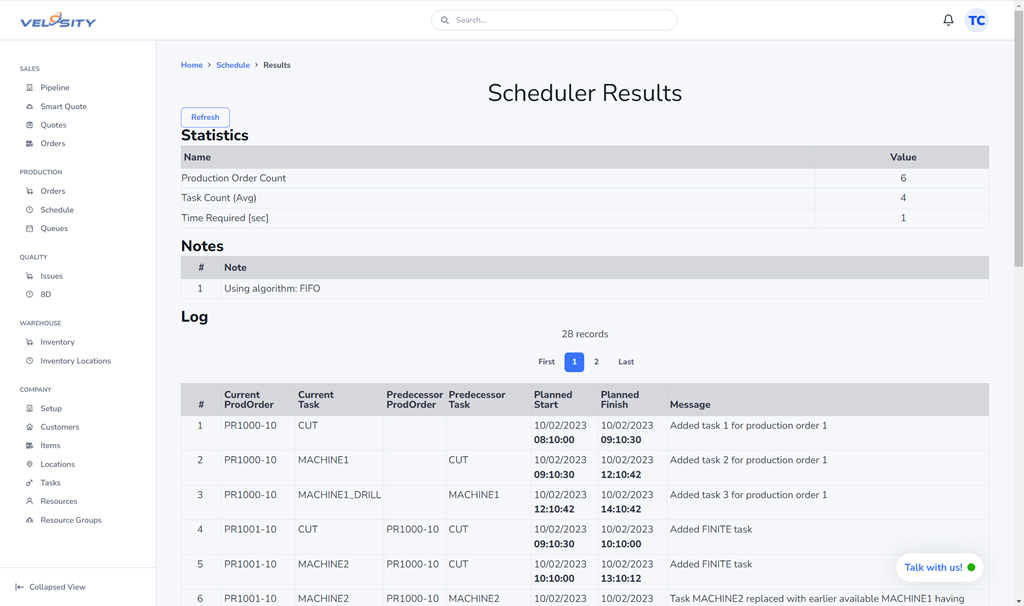
Task: Jump to Last page of log
Action: coord(625,362)
